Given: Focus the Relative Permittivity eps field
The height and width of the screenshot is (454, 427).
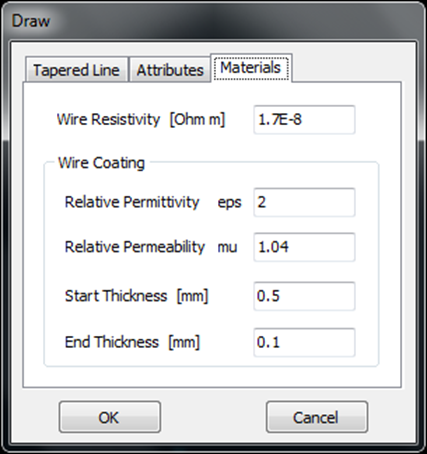Looking at the screenshot, I should pos(304,202).
